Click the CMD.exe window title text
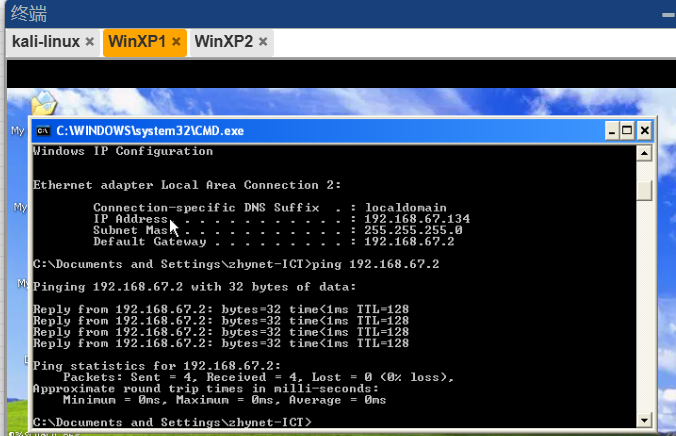The width and height of the screenshot is (676, 436). (150, 131)
